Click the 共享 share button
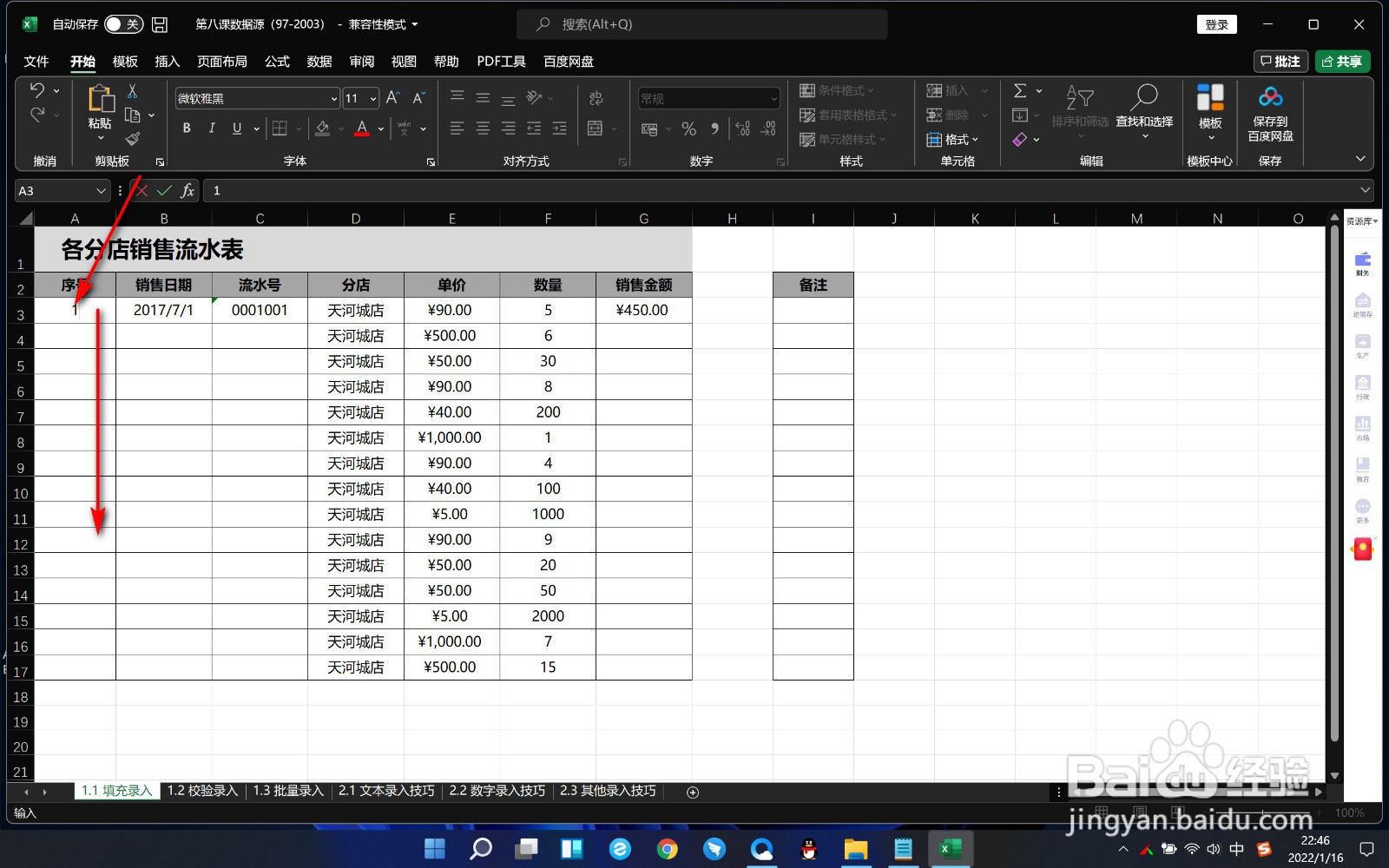Screen dimensions: 1389x868 pyautogui.click(x=1343, y=62)
